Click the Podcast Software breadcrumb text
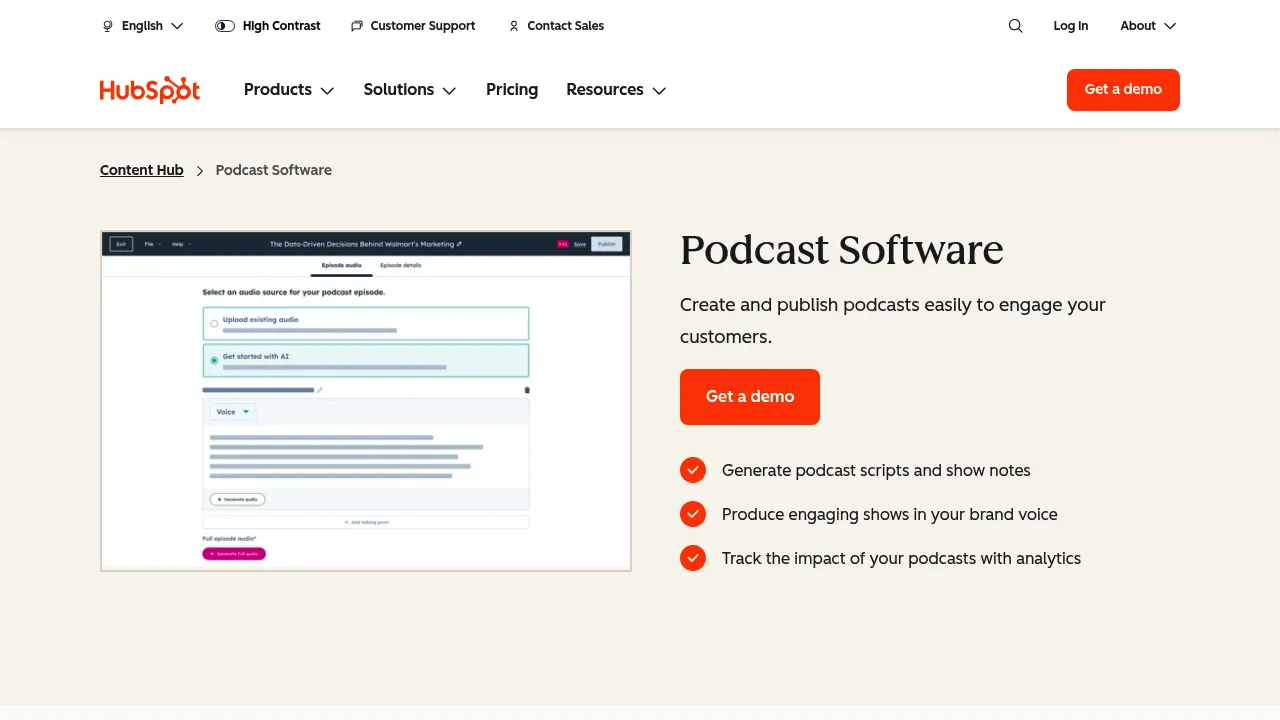1280x720 pixels. [274, 170]
